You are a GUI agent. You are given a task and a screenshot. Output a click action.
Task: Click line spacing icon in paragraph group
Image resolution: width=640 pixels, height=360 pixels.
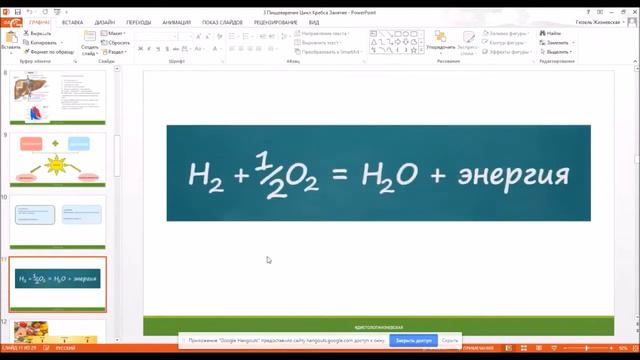click(285, 36)
